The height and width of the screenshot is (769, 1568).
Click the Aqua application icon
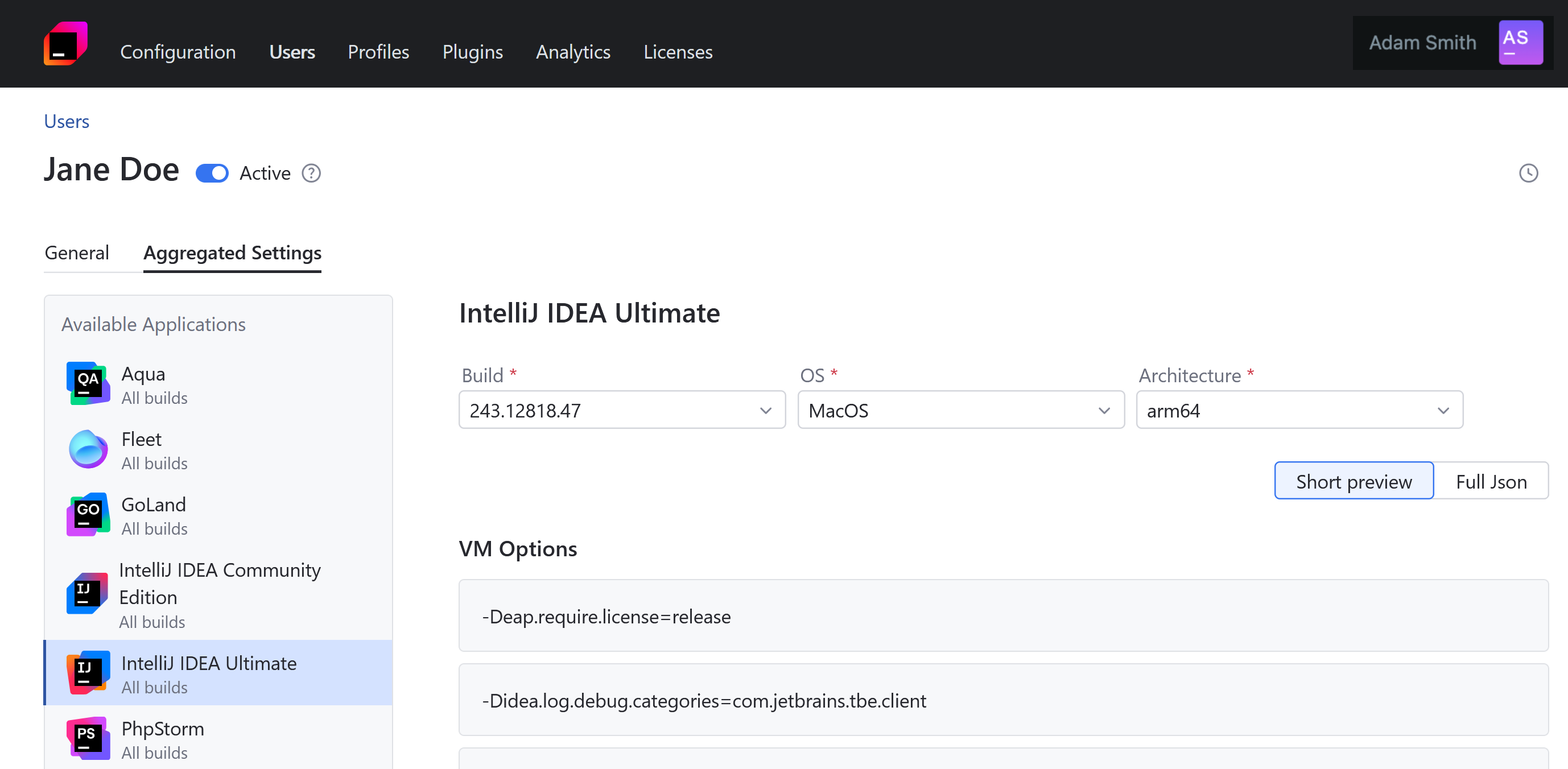tap(88, 384)
